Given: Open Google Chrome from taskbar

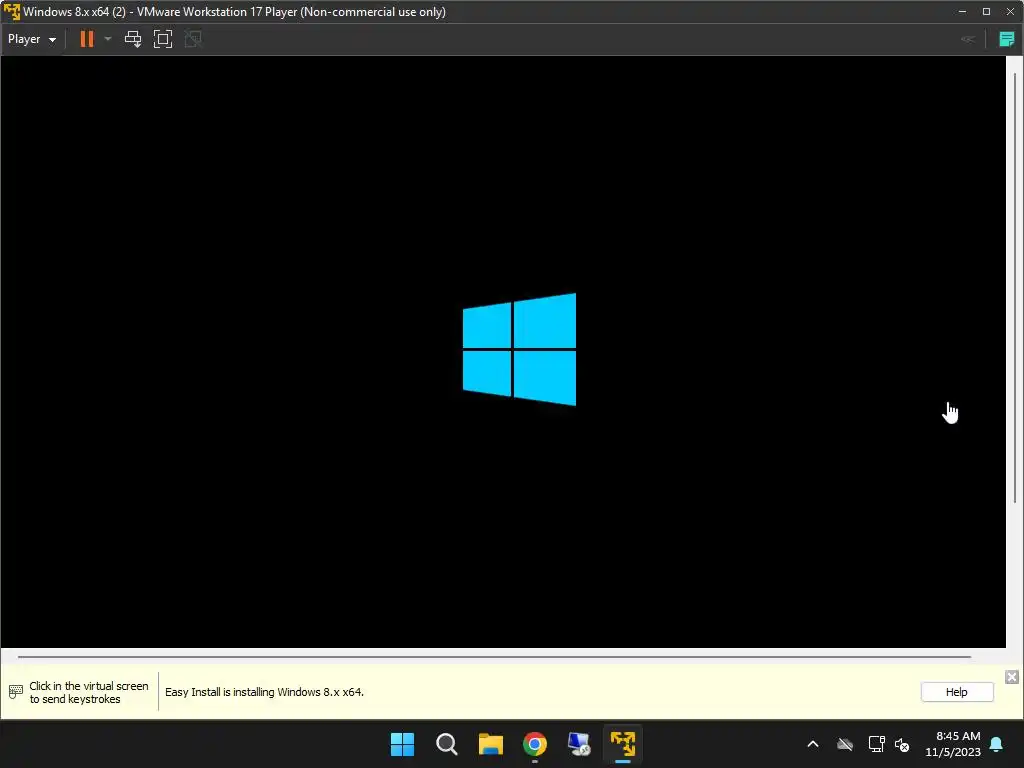Looking at the screenshot, I should [535, 744].
